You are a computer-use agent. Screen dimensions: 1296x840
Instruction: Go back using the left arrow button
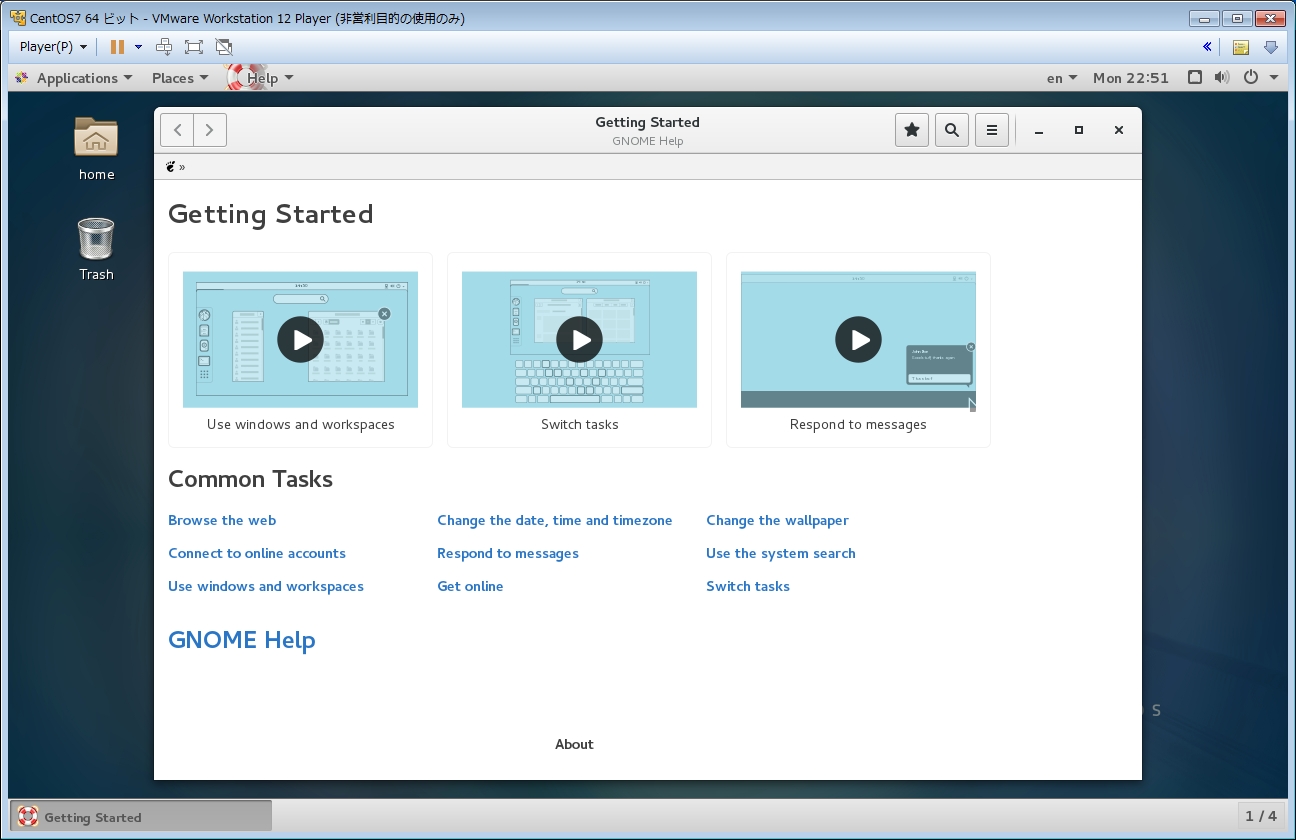click(177, 130)
